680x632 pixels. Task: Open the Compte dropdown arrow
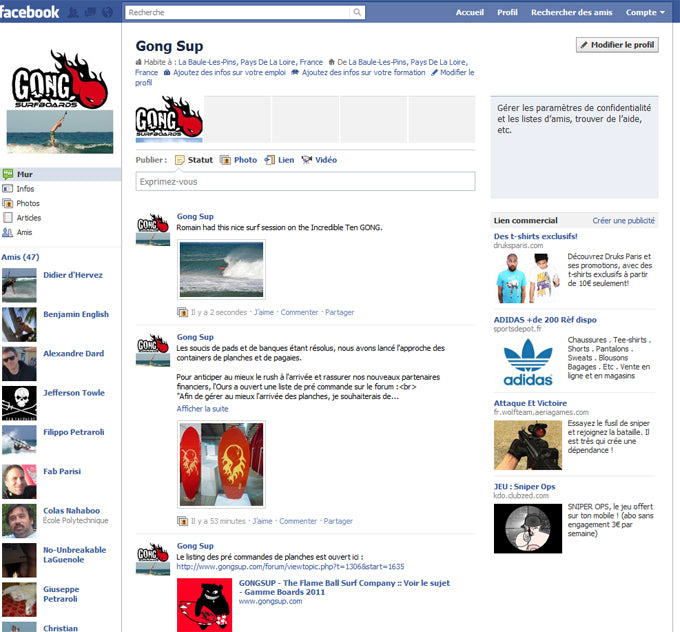(x=662, y=13)
